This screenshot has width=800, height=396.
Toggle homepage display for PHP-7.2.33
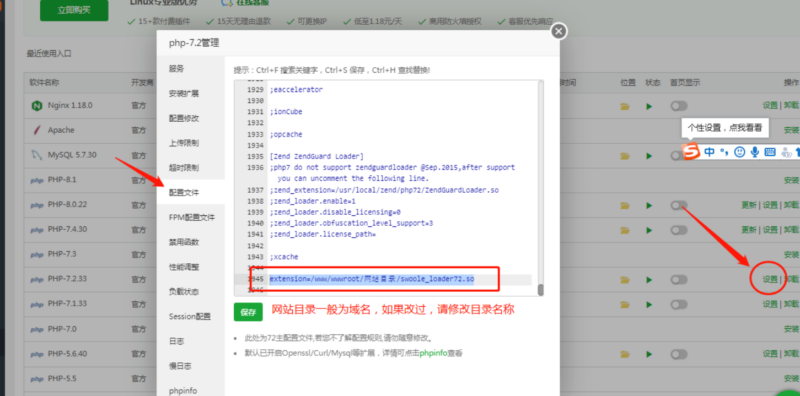tap(679, 280)
